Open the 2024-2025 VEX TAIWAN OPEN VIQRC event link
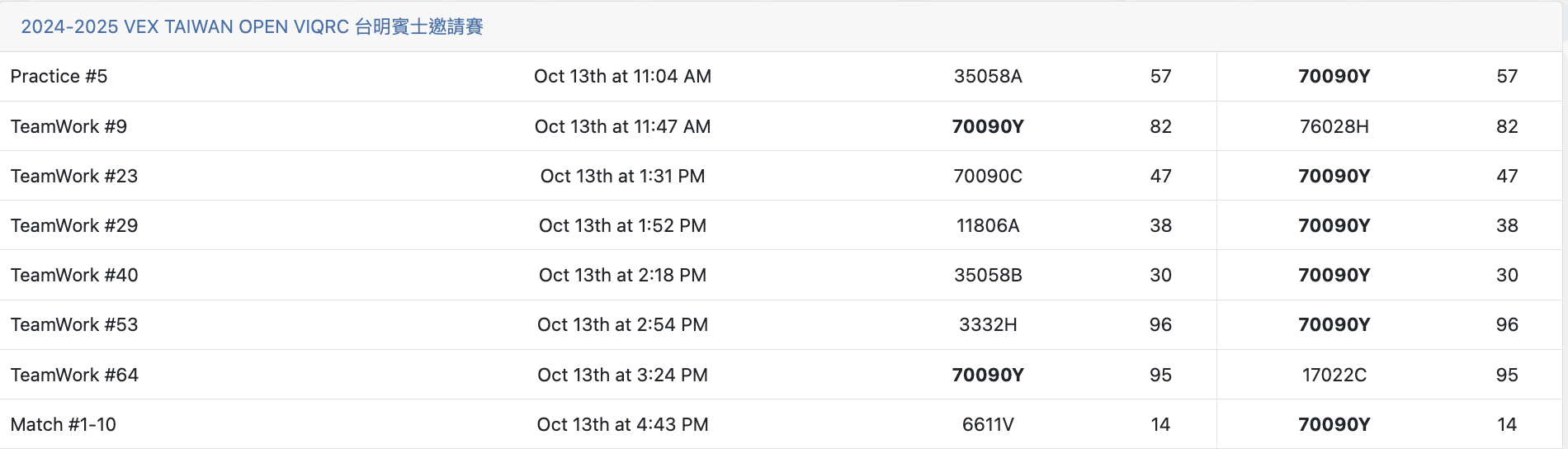Image resolution: width=1568 pixels, height=449 pixels. (x=252, y=26)
